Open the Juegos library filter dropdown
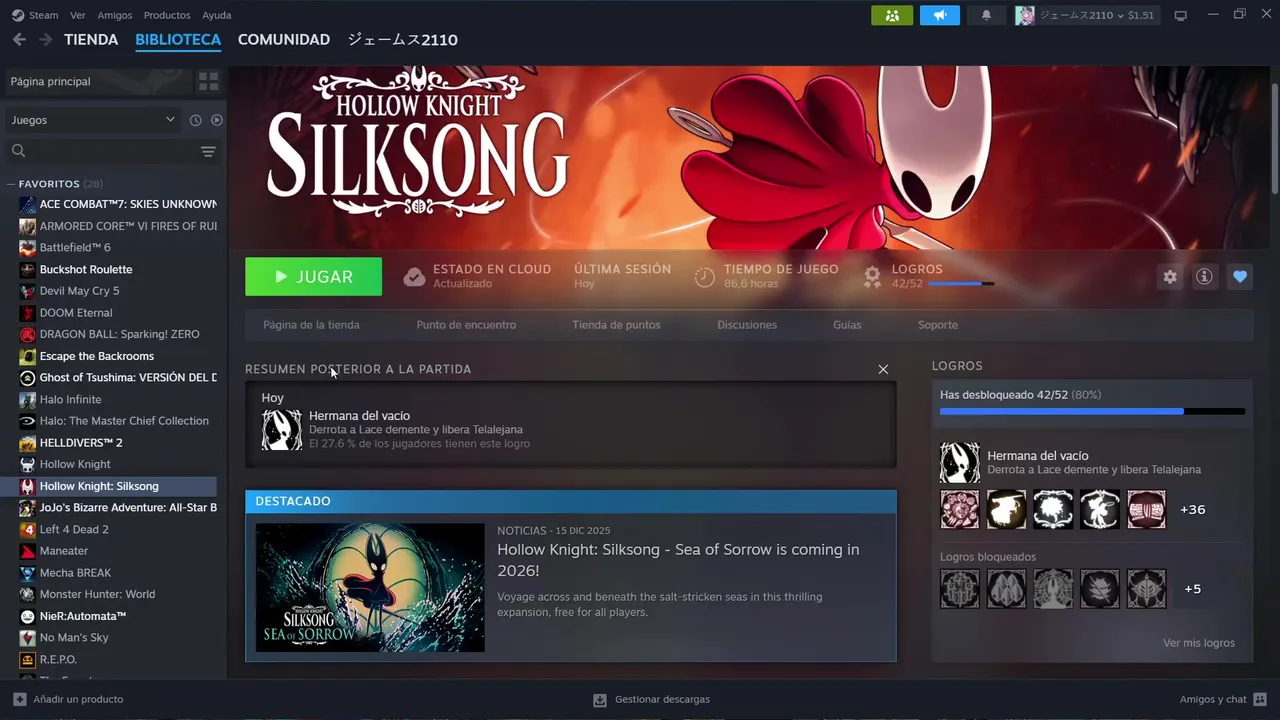 pyautogui.click(x=93, y=120)
